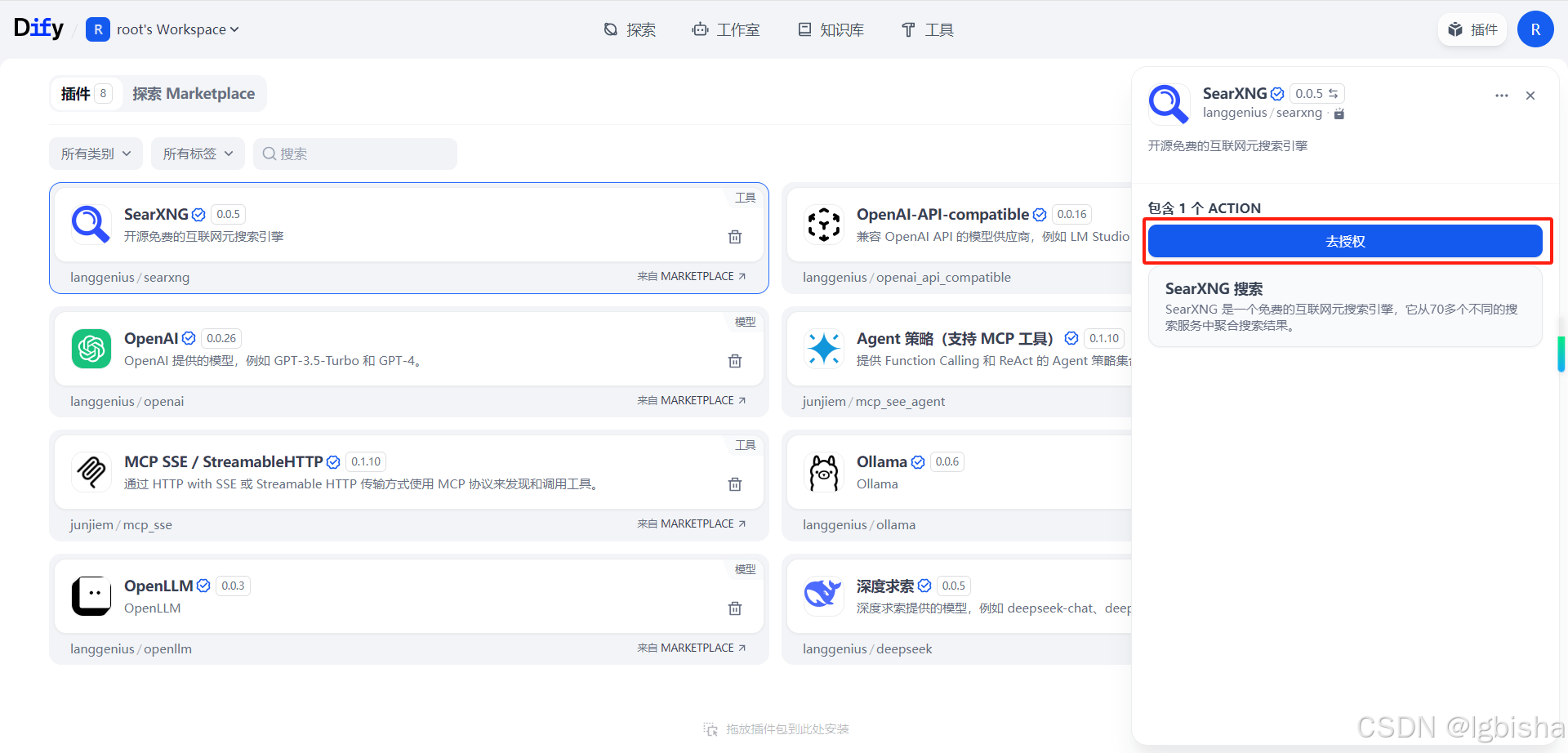
Task: Open the 工具 nav item
Action: click(x=927, y=30)
